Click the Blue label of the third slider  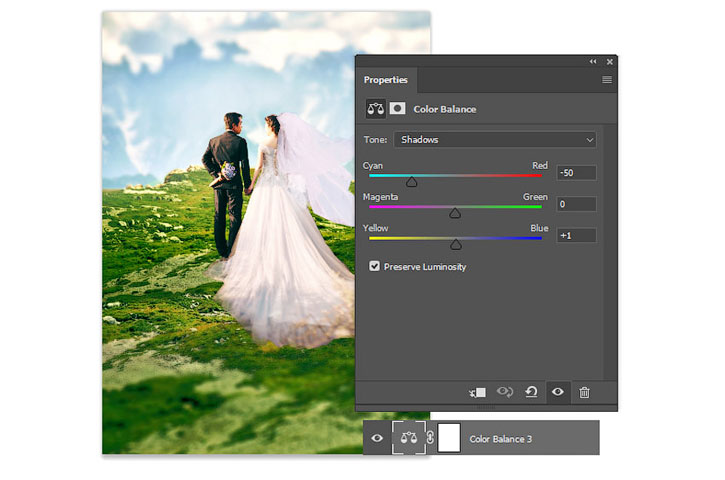pos(539,228)
